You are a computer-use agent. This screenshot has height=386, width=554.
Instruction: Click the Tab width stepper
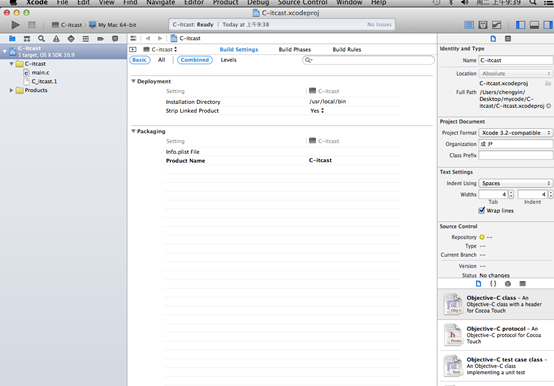(x=511, y=194)
